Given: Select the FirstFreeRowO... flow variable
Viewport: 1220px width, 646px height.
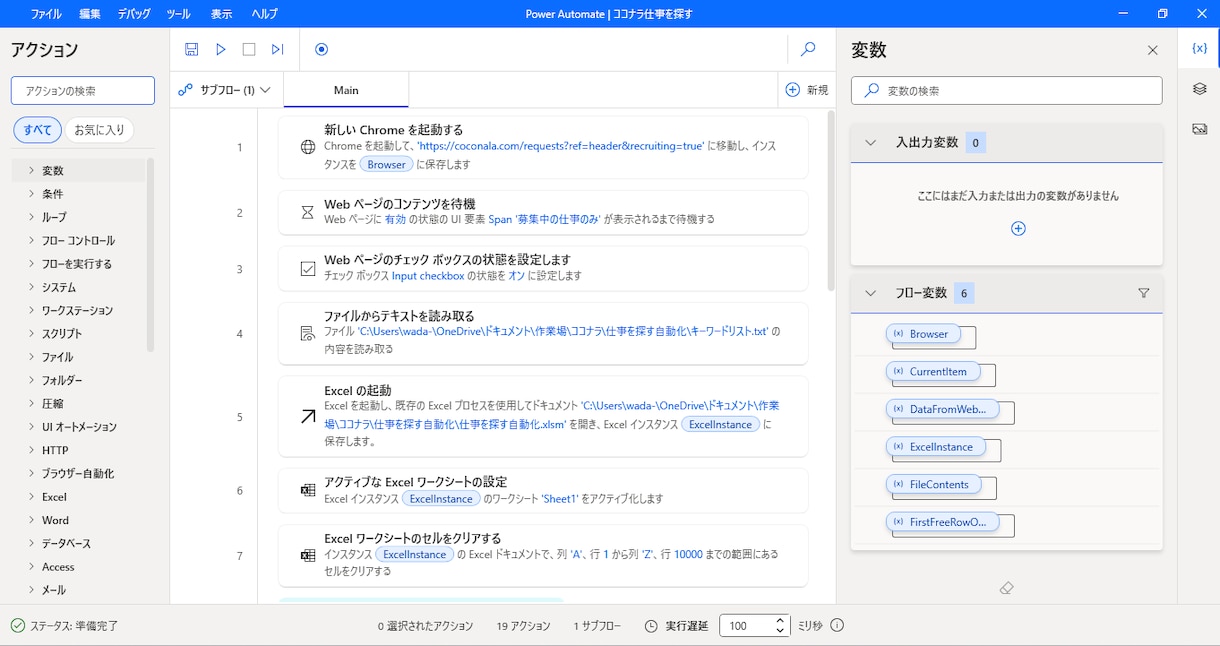Looking at the screenshot, I should [941, 522].
